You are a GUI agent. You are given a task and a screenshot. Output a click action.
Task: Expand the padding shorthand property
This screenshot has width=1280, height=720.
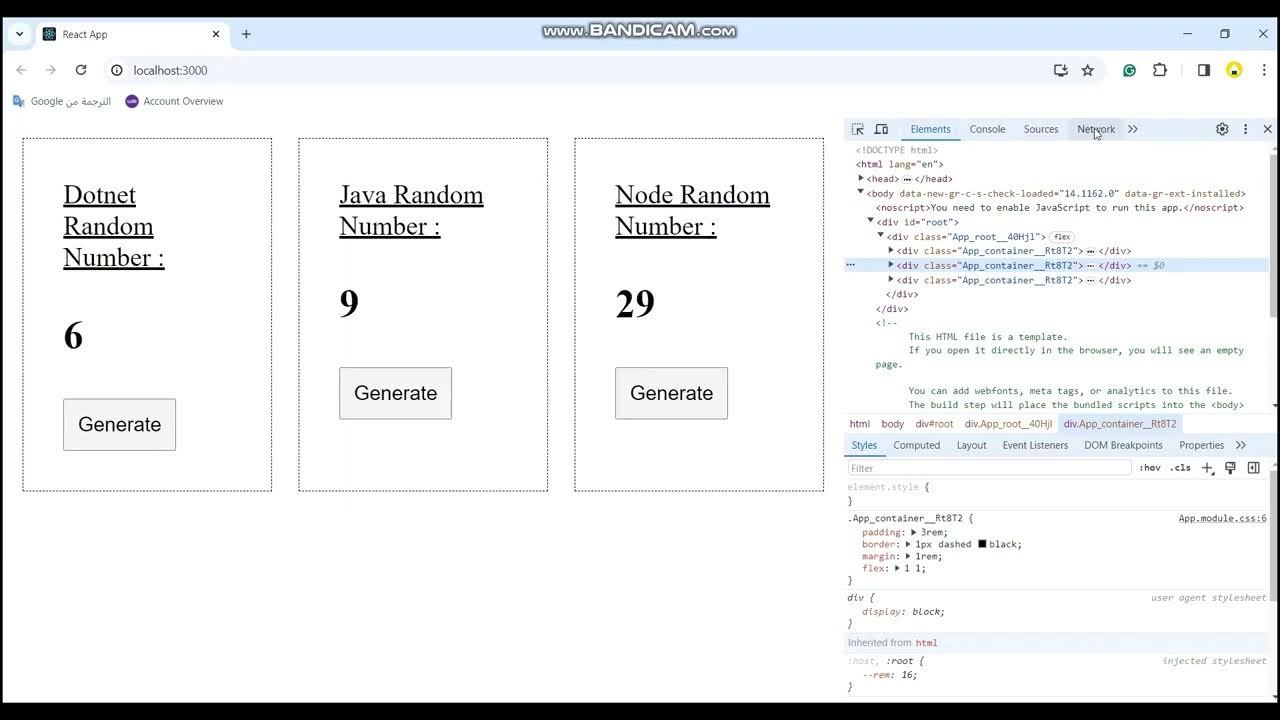pos(913,533)
